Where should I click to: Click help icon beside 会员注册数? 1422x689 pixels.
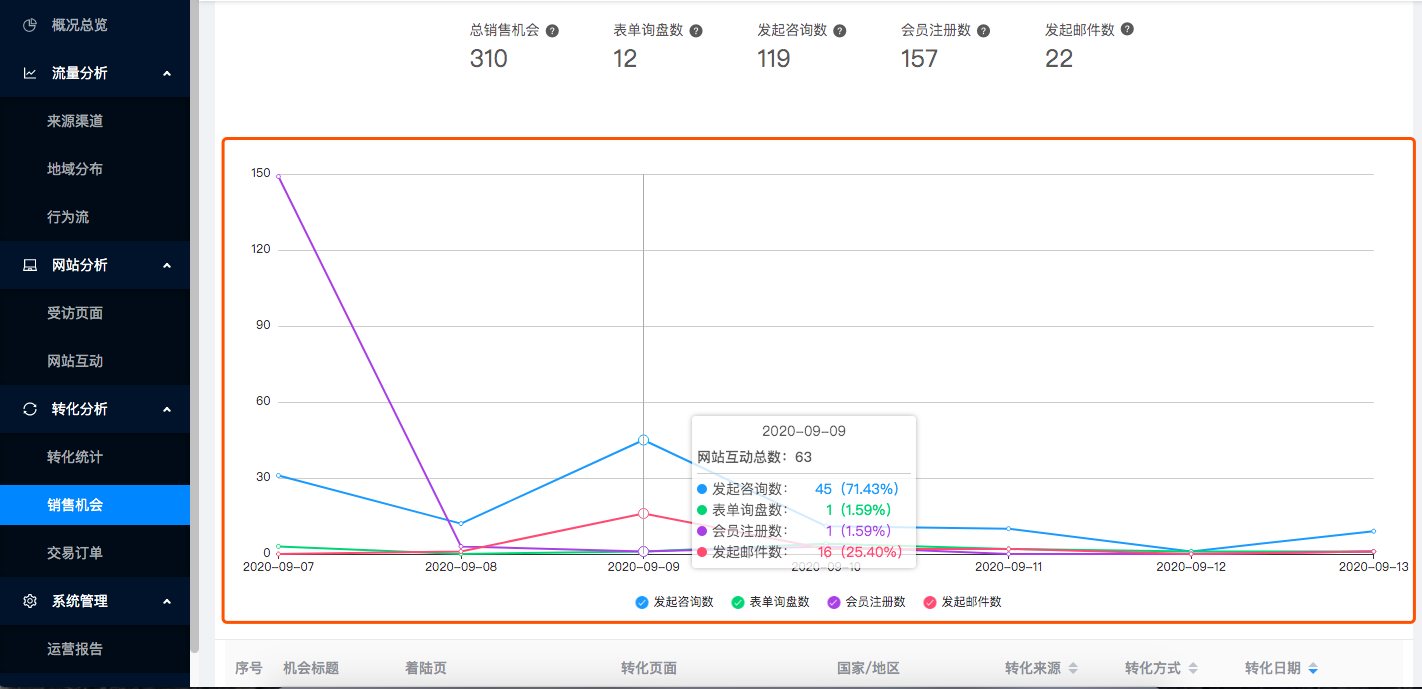click(983, 31)
